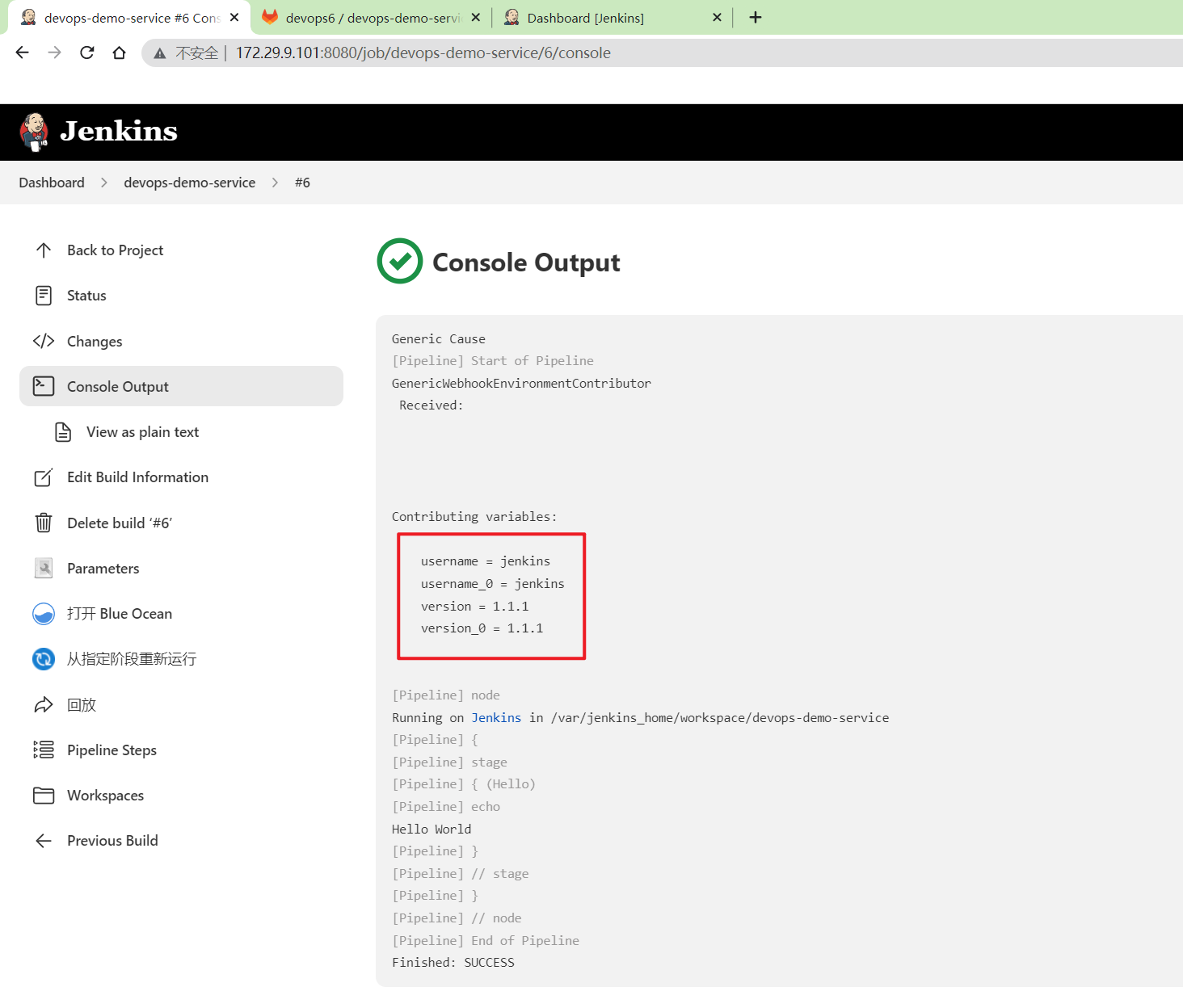Go to browser home page icon
Screen dimensions: 1183x1008
(120, 52)
